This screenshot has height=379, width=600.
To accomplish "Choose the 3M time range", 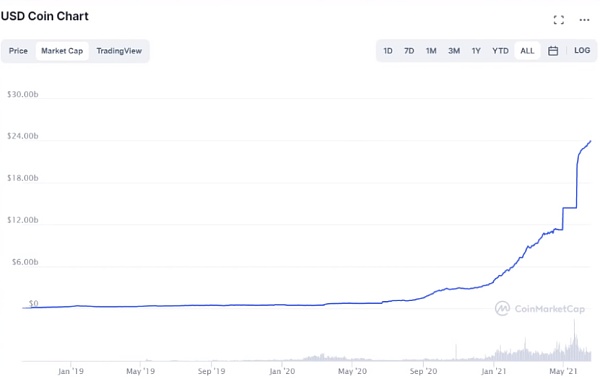I will pos(454,51).
